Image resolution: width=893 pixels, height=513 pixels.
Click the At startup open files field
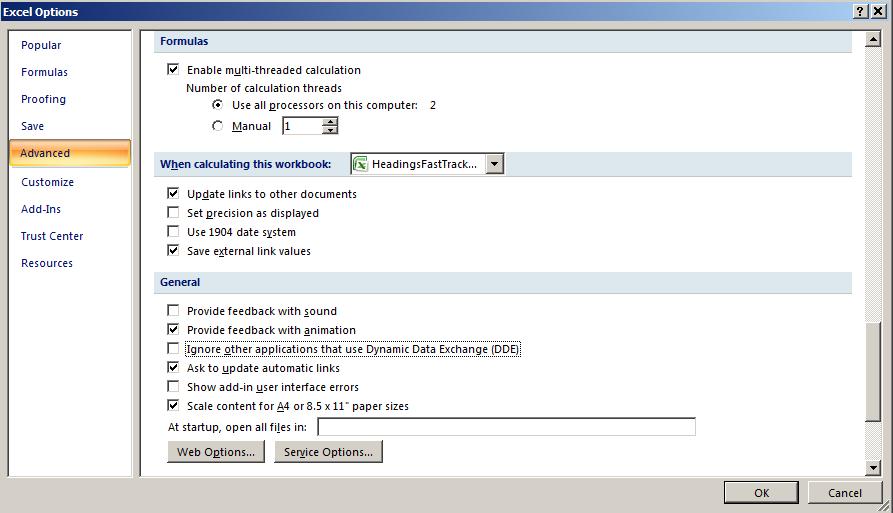(506, 427)
